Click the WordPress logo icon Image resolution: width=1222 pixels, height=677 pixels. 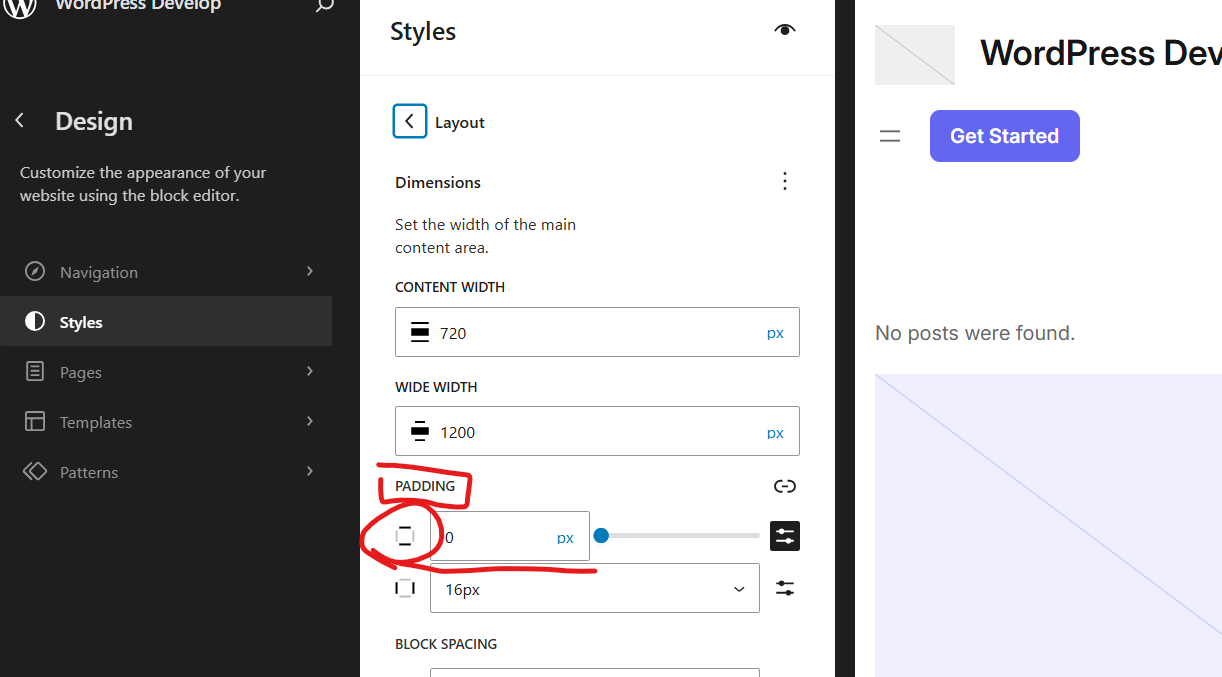coord(21,7)
